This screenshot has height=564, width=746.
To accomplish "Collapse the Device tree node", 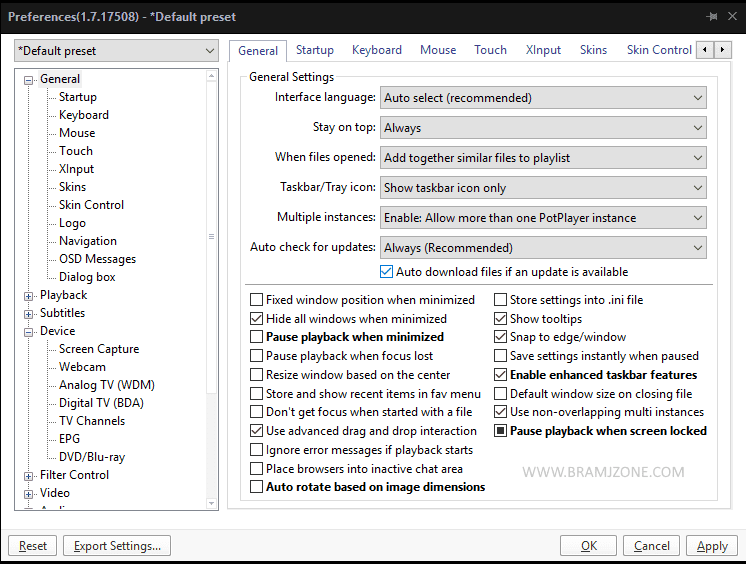I will point(29,332).
